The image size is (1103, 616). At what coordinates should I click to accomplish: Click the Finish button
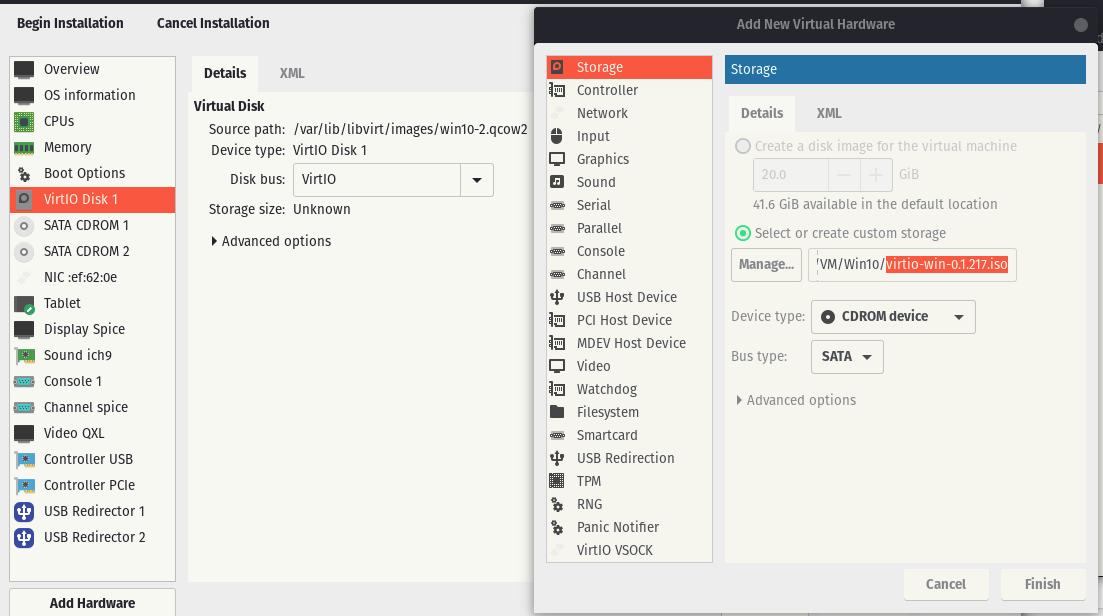[1042, 584]
